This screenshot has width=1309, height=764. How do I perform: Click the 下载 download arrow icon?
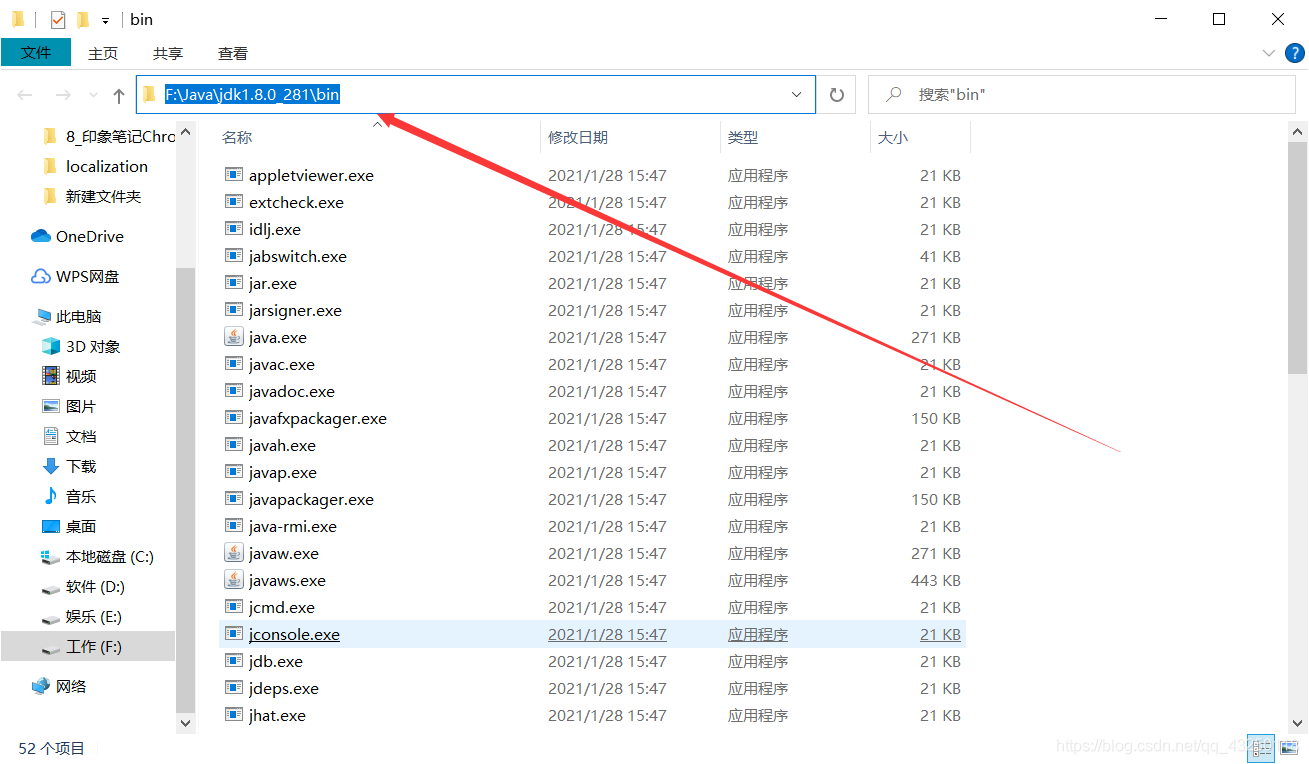(51, 466)
